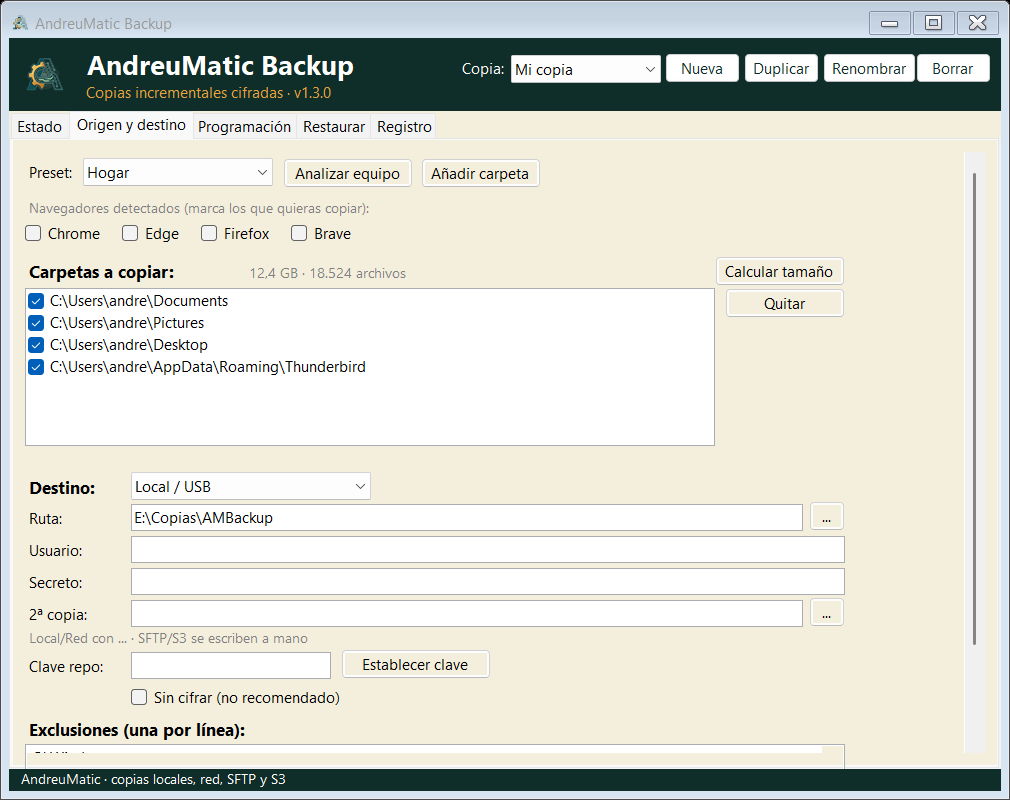The image size is (1010, 800).
Task: Uncheck the Thunderbird folder checkbox
Action: pos(36,367)
